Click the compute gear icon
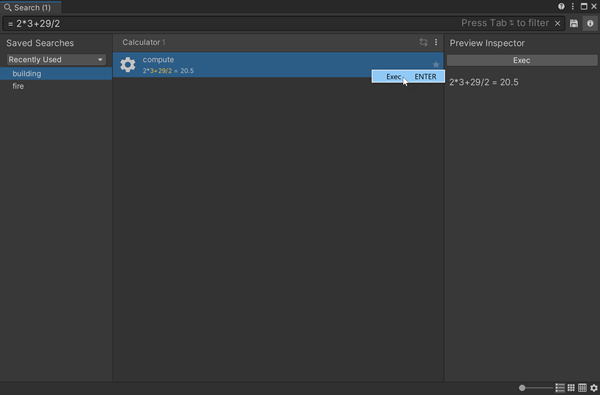600x395 pixels. [128, 65]
